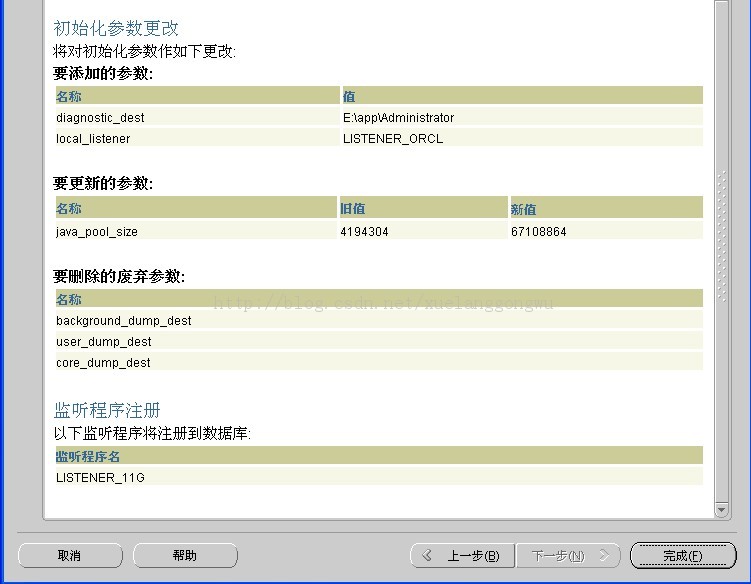This screenshot has height=584, width=751.
Task: Click the greyed-out 下一步(N) button
Action: pyautogui.click(x=568, y=555)
